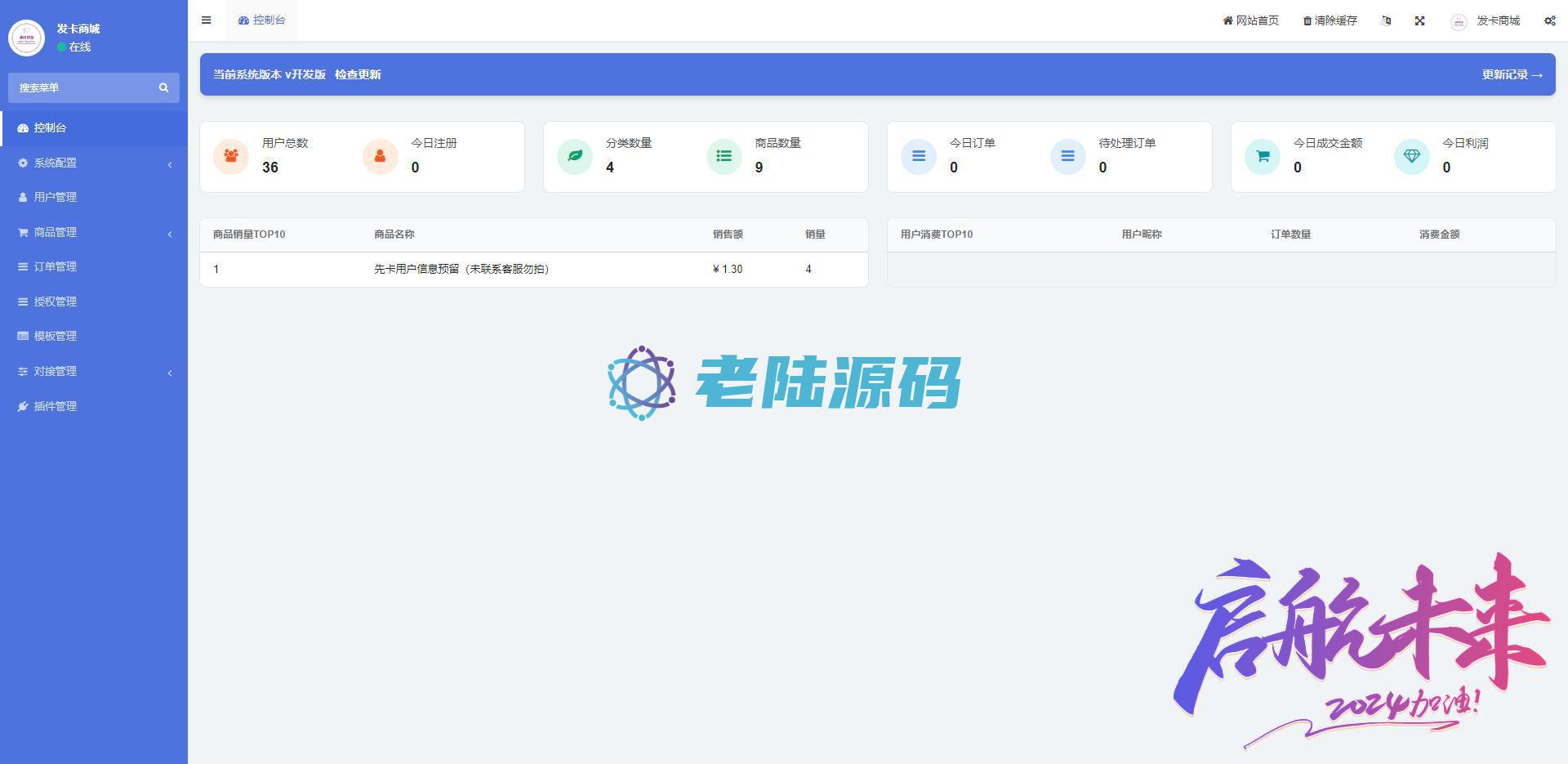Click the 今日注册 person icon
This screenshot has width=1568, height=764.
pyautogui.click(x=380, y=156)
